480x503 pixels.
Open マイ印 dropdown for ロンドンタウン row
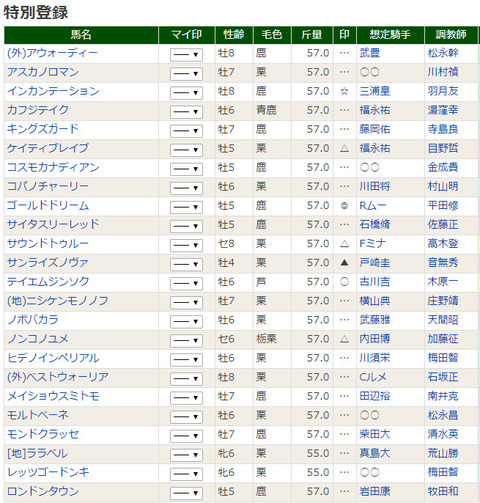pyautogui.click(x=186, y=493)
